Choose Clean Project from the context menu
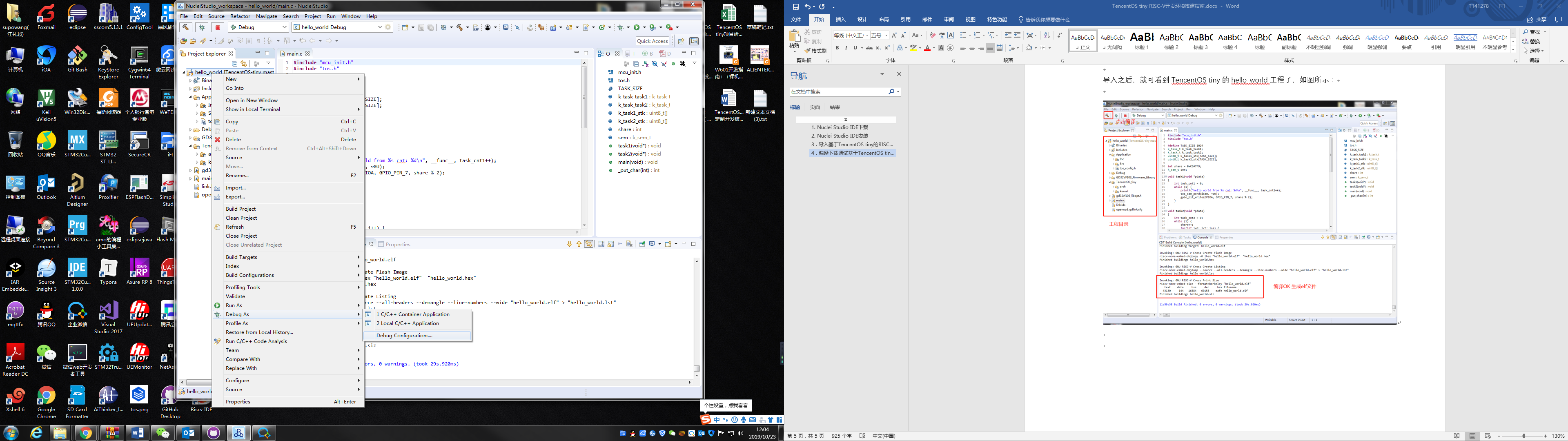 click(241, 218)
